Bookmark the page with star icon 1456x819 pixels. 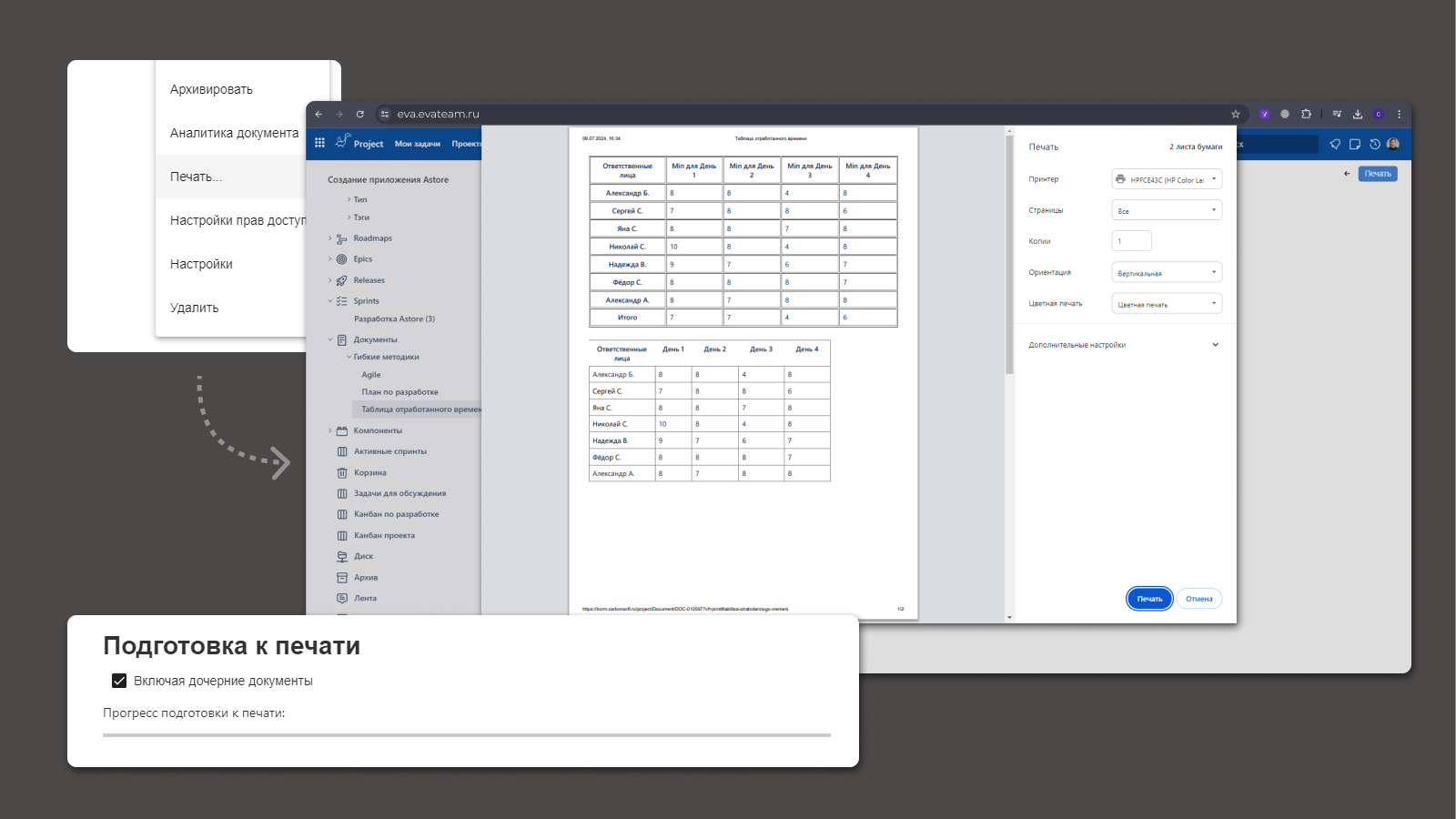(1235, 115)
